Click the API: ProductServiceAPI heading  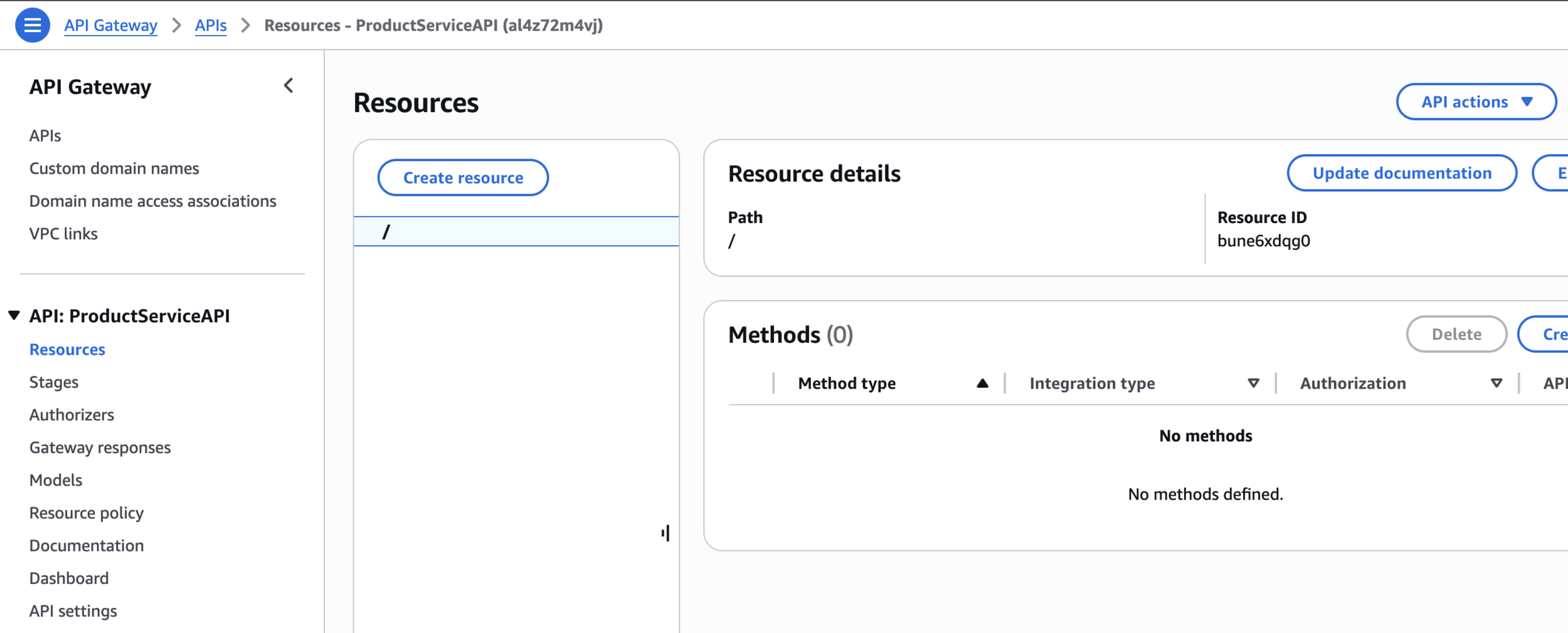(x=129, y=315)
